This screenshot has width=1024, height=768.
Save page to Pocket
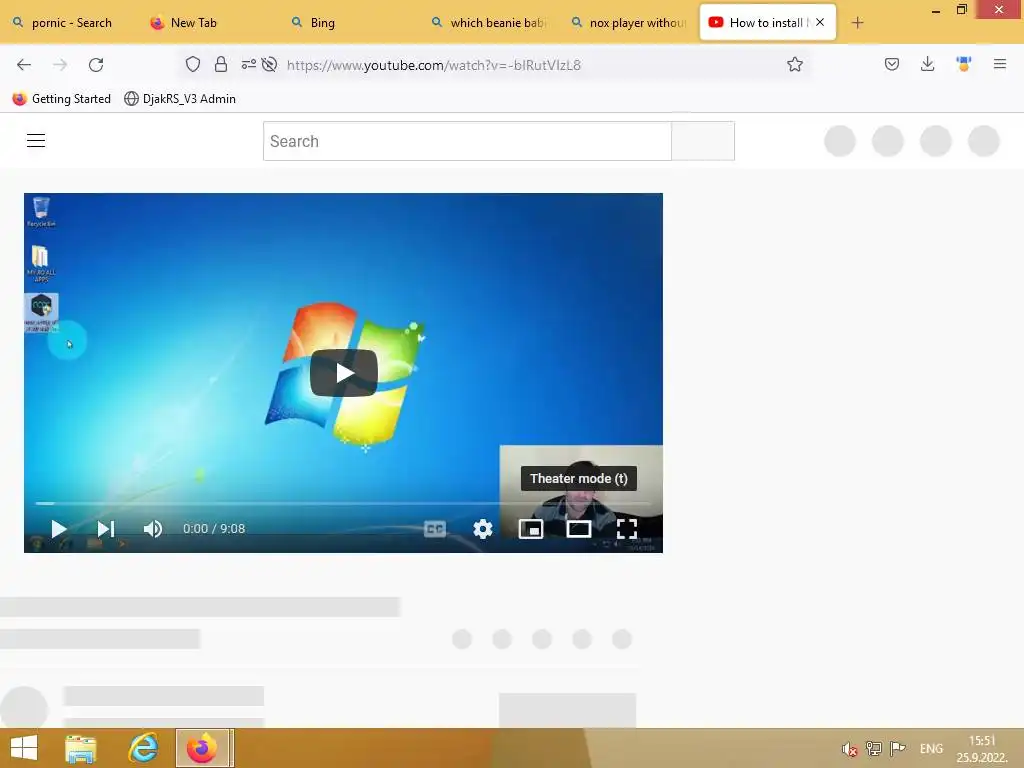(x=892, y=64)
